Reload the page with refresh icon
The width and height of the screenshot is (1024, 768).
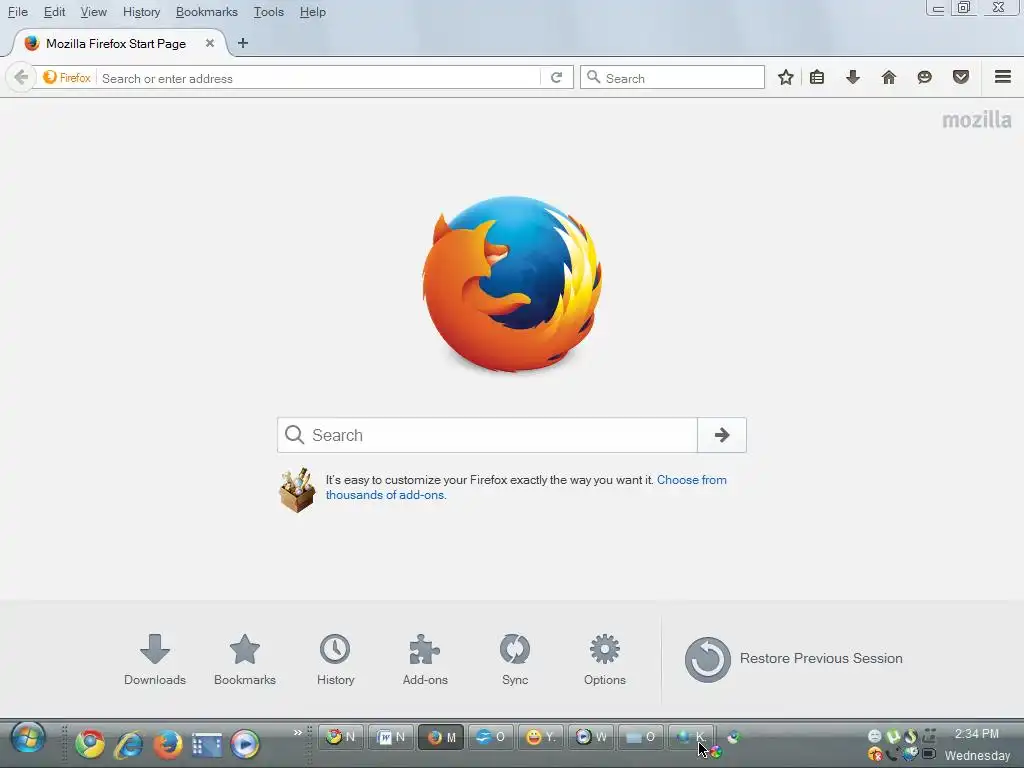(x=556, y=78)
